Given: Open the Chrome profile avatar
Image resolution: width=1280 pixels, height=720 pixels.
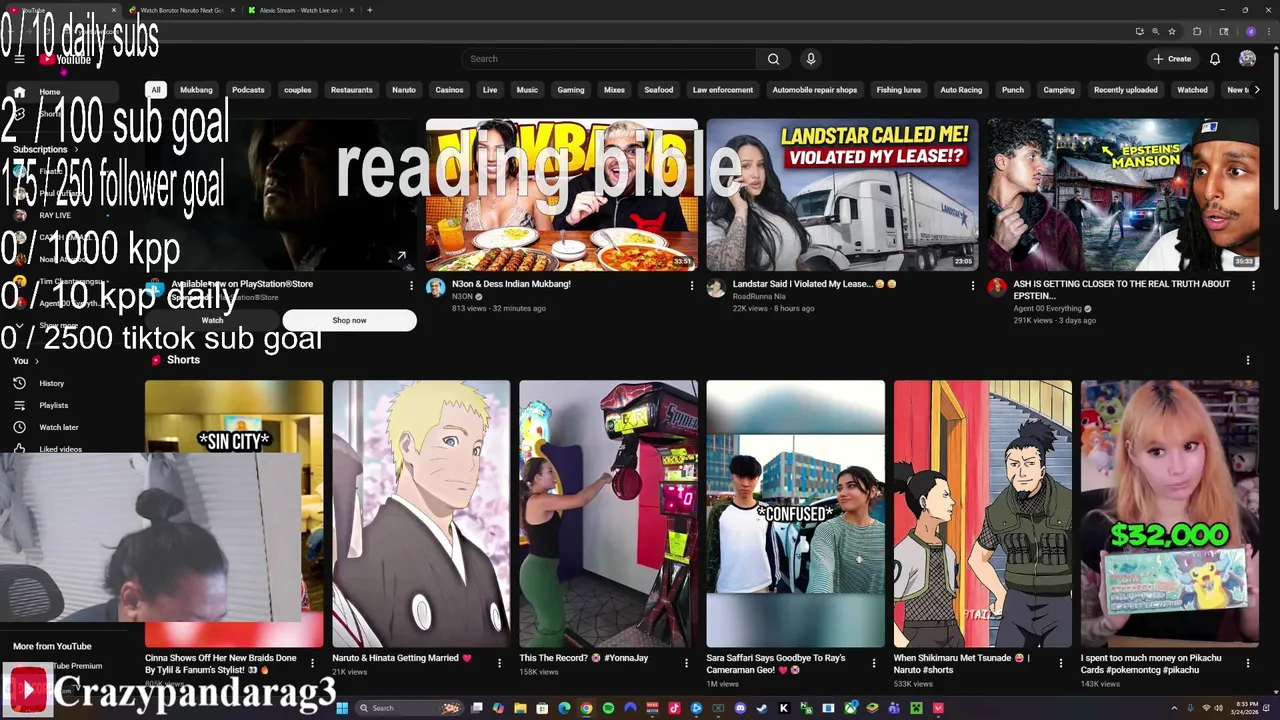Looking at the screenshot, I should 1250,31.
